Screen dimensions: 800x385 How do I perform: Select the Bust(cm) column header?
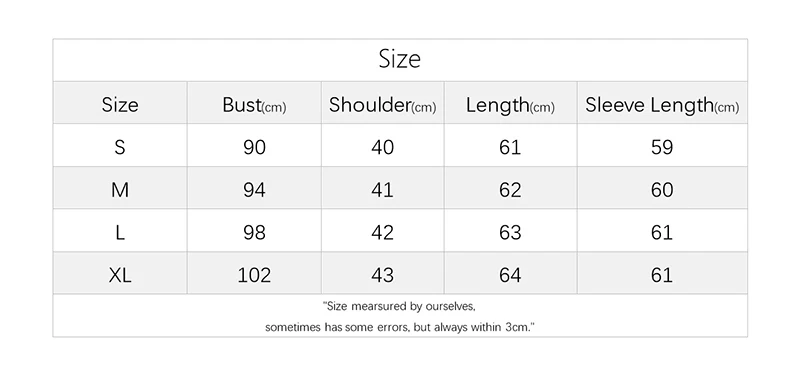tap(254, 105)
